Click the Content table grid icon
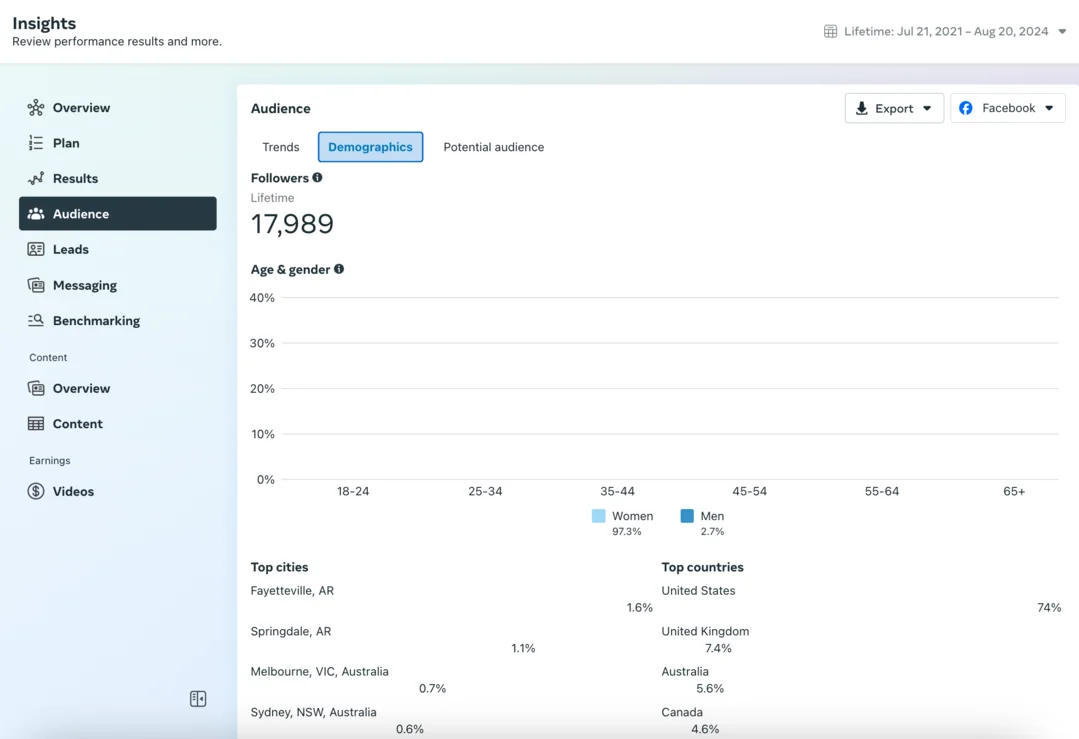Image resolution: width=1079 pixels, height=739 pixels. pos(36,424)
